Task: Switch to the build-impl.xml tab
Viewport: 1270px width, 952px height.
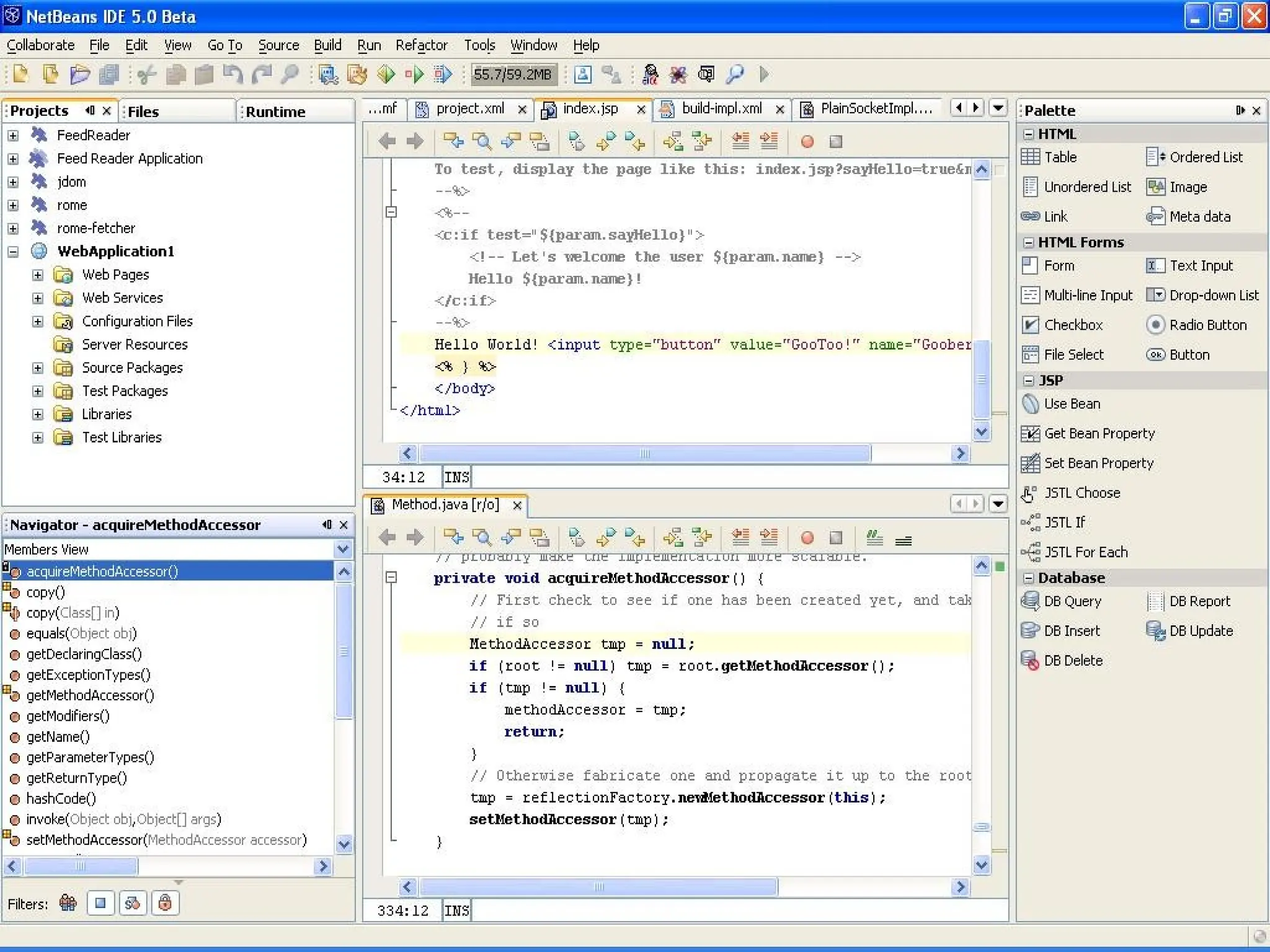Action: (721, 108)
